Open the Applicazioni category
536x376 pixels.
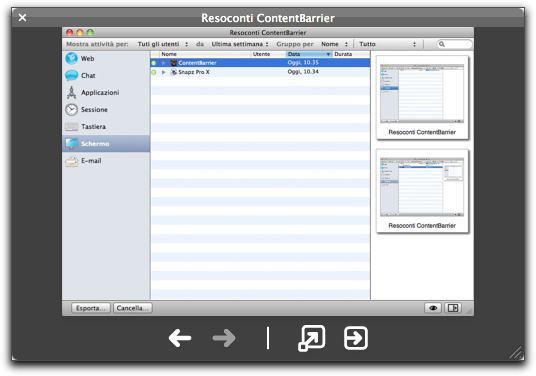click(106, 93)
